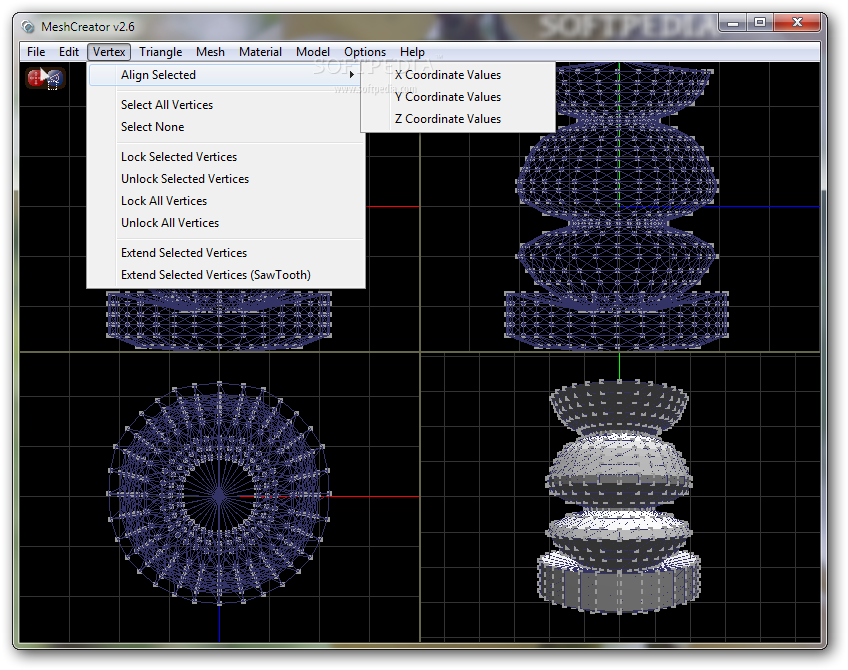This screenshot has height=670, width=848.
Task: Choose Extend Selected Vertices
Action: [226, 253]
